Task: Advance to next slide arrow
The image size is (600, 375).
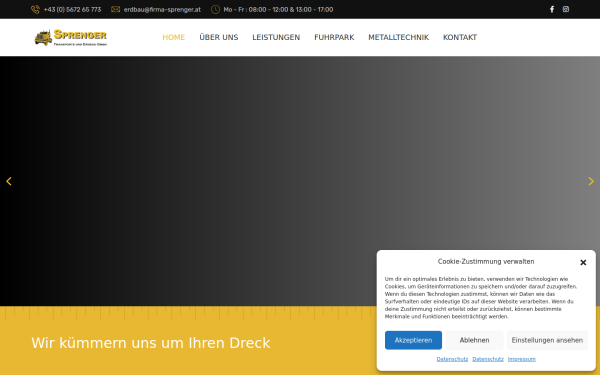Action: pos(591,181)
